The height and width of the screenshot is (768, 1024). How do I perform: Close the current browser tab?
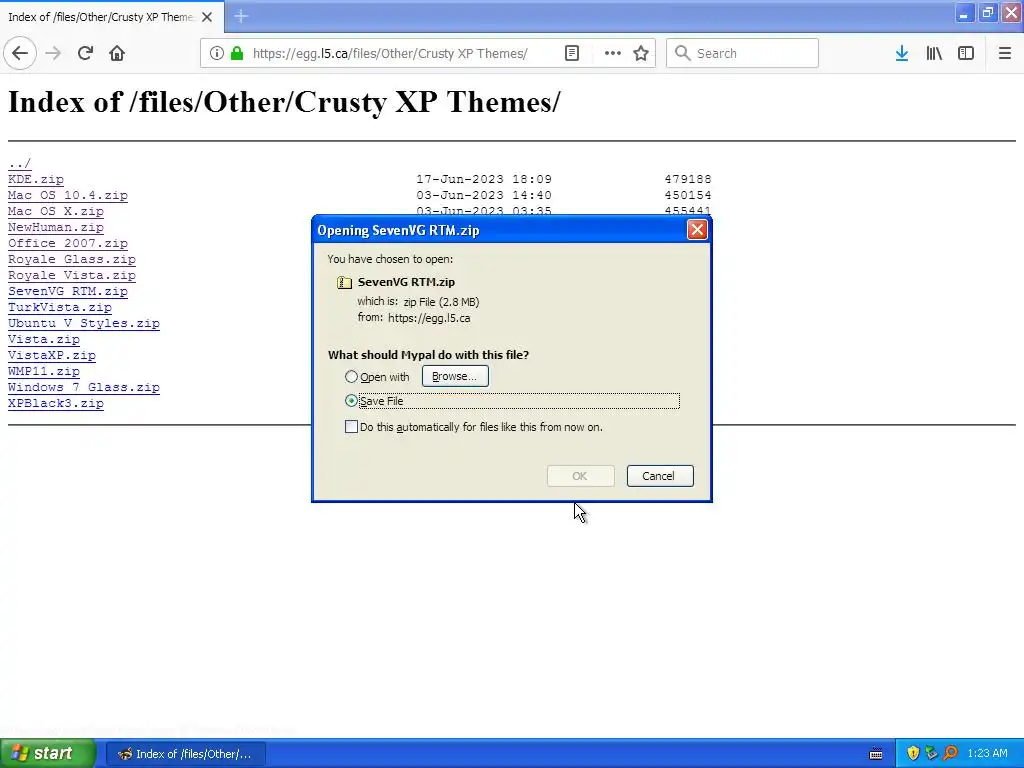coord(207,17)
